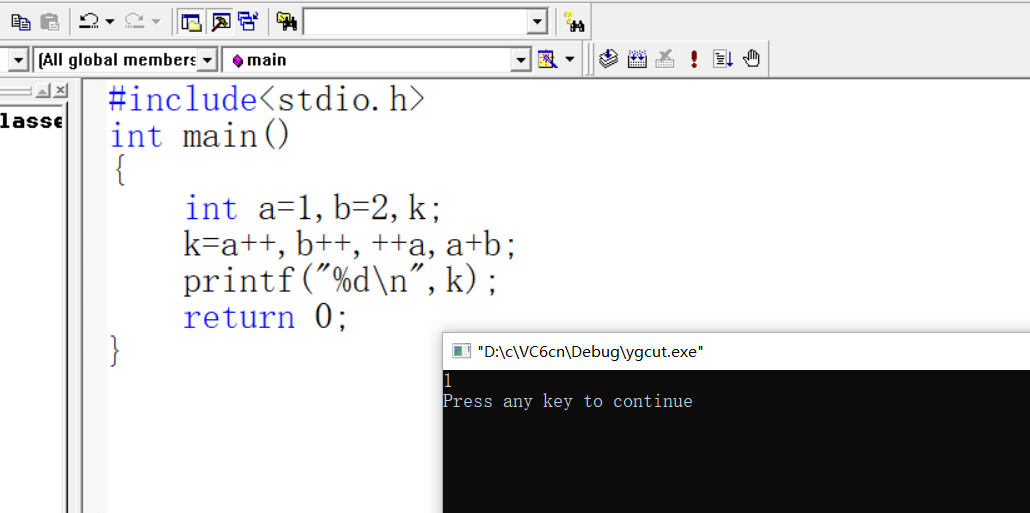This screenshot has height=513, width=1030.
Task: Open the All global members dropdown
Action: [x=206, y=60]
